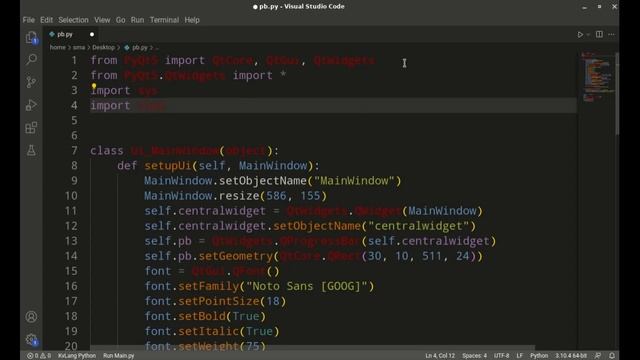Click 'setObjectName' on line 9
Screen dimensions: 640x360
pos(263,181)
